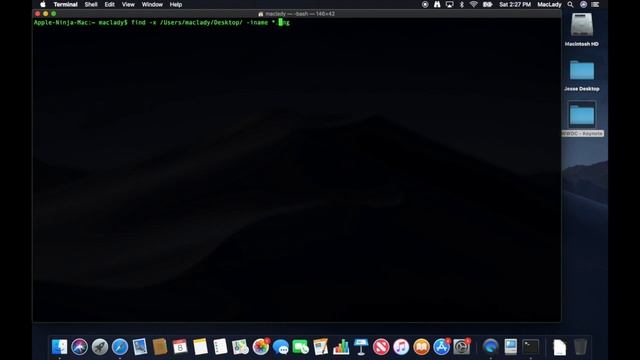The image size is (640, 360).
Task: Click Siri icon in the menu bar
Action: coord(583,4)
